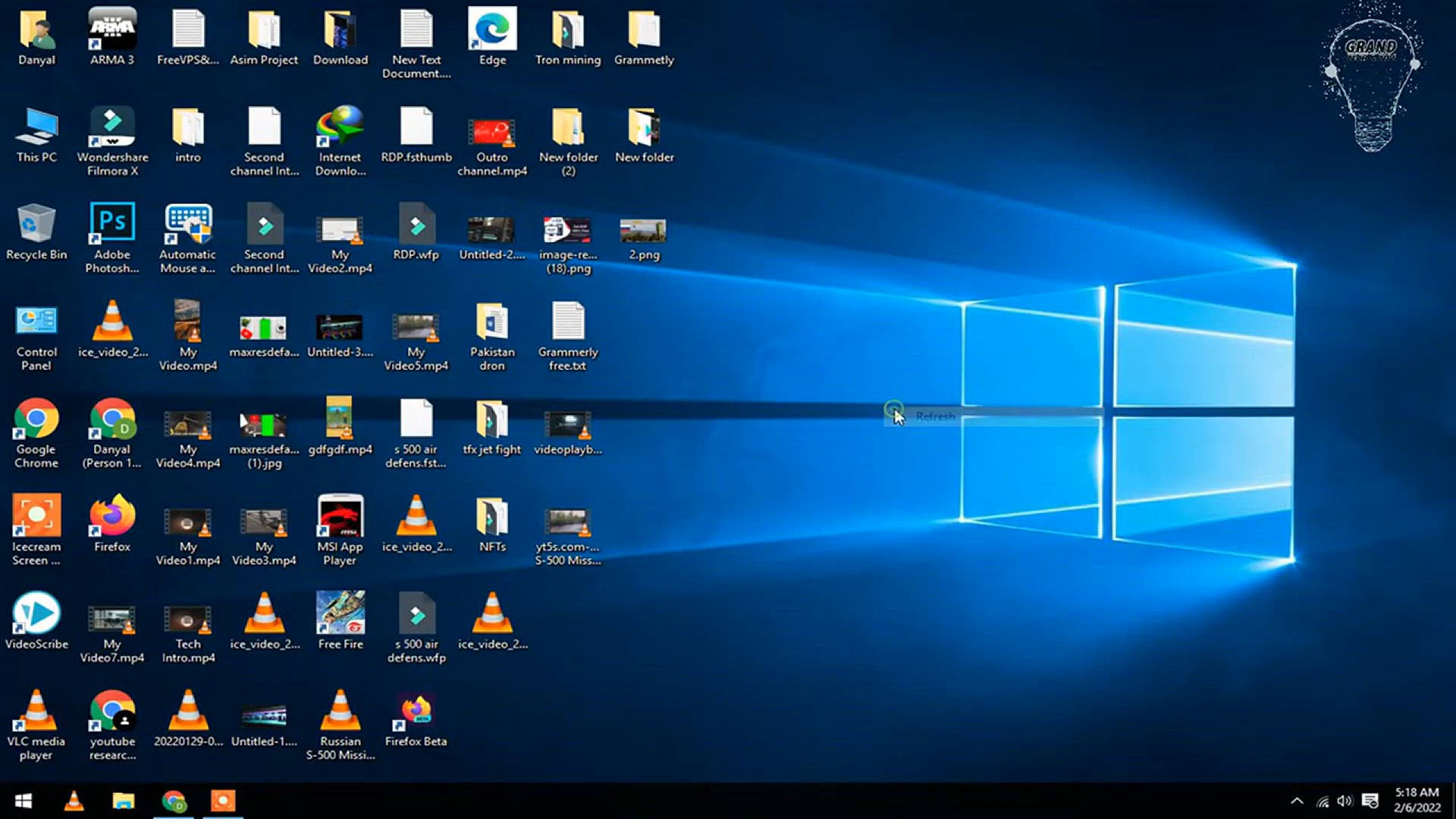Choose Refresh in the context menu
1456x819 pixels.
click(992, 416)
